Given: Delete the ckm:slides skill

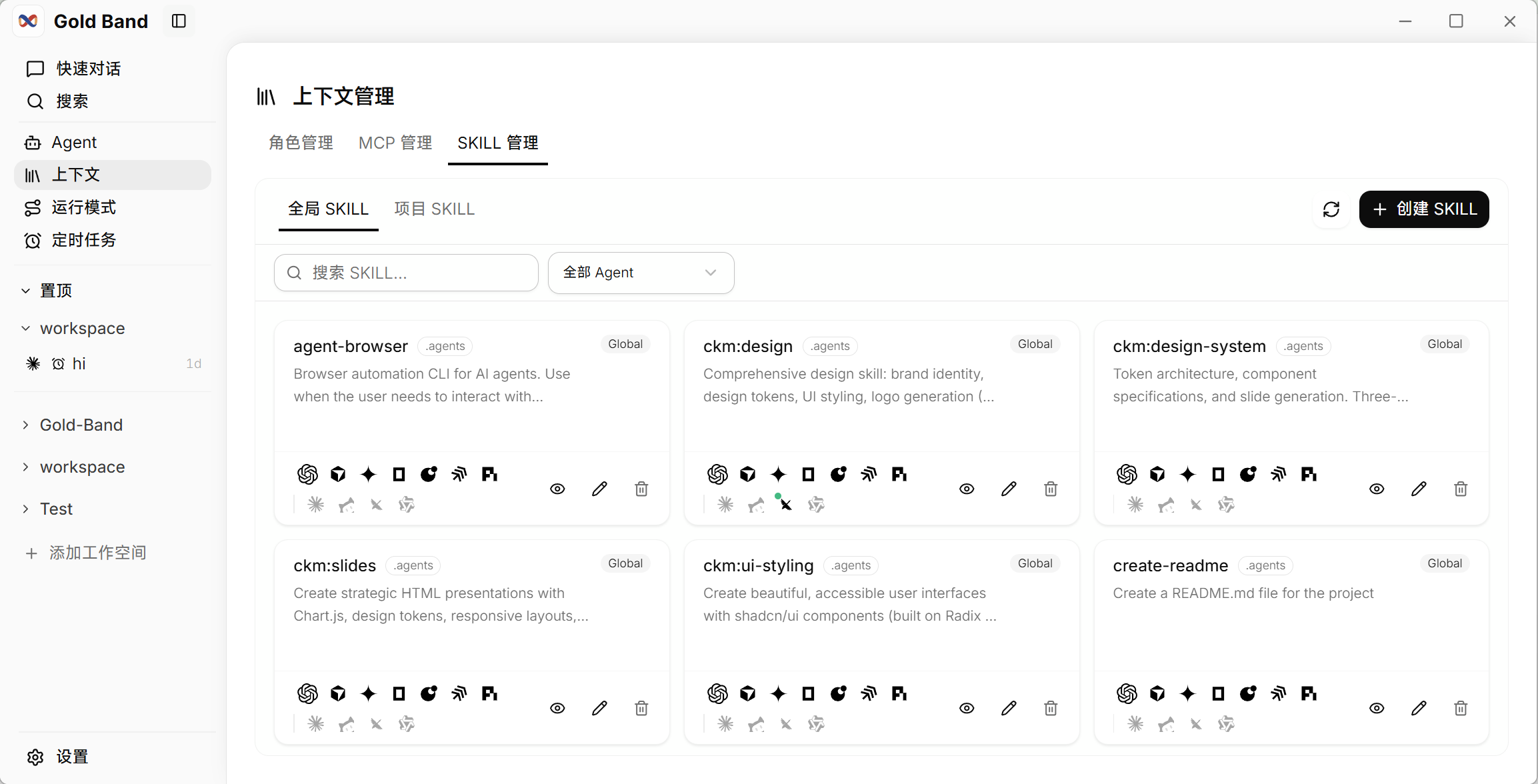Looking at the screenshot, I should [641, 708].
